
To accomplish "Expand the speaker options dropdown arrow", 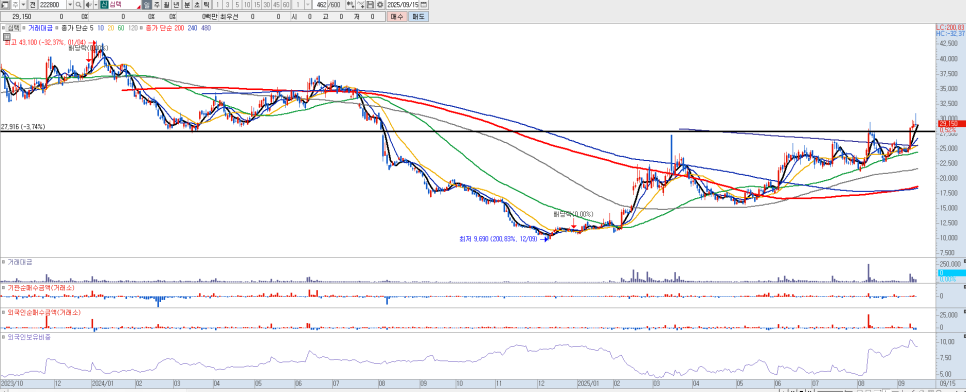I will (x=95, y=4).
